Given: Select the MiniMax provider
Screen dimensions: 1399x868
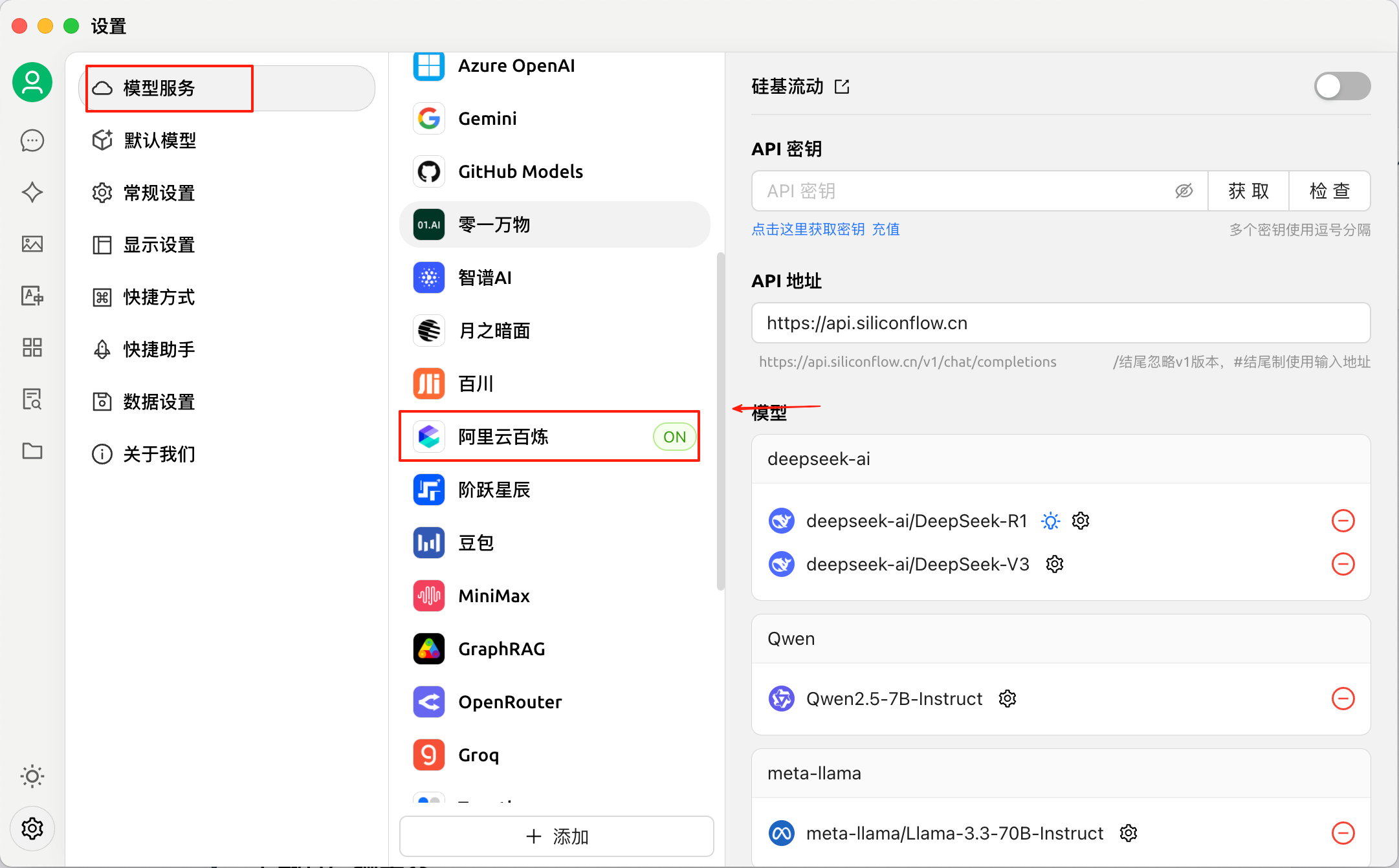Looking at the screenshot, I should click(x=555, y=596).
